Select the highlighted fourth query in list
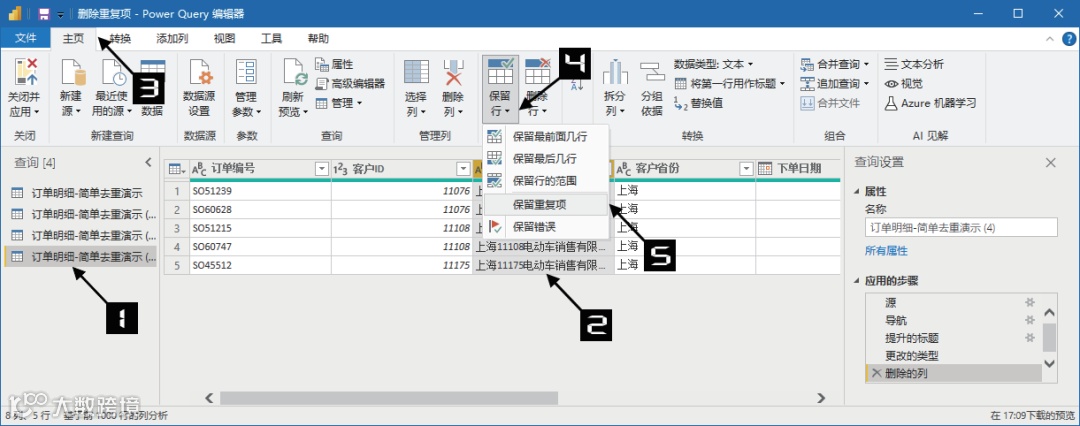Screen dimensions: 1080x426 (81, 256)
